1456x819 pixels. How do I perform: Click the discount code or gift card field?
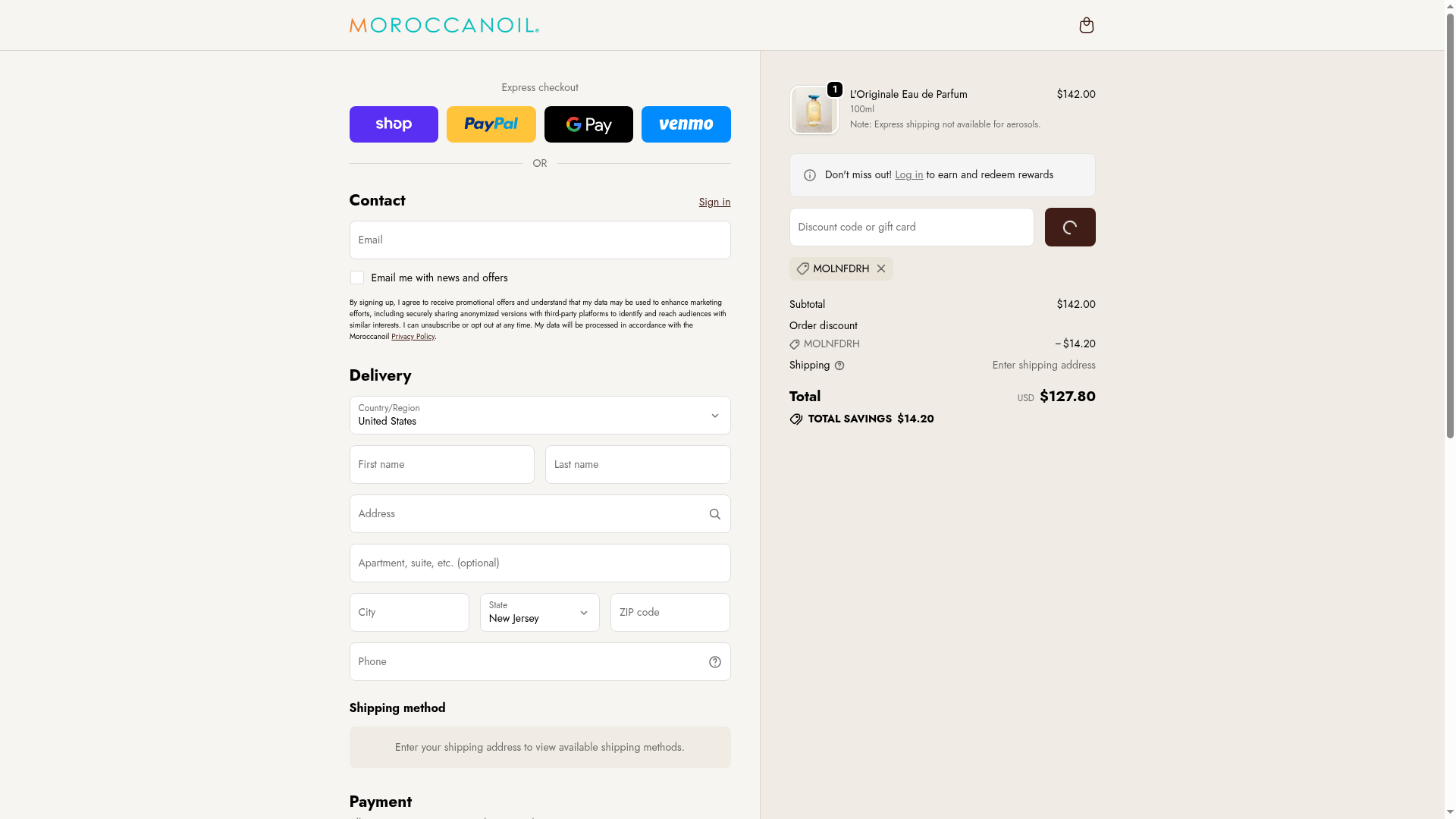click(911, 227)
